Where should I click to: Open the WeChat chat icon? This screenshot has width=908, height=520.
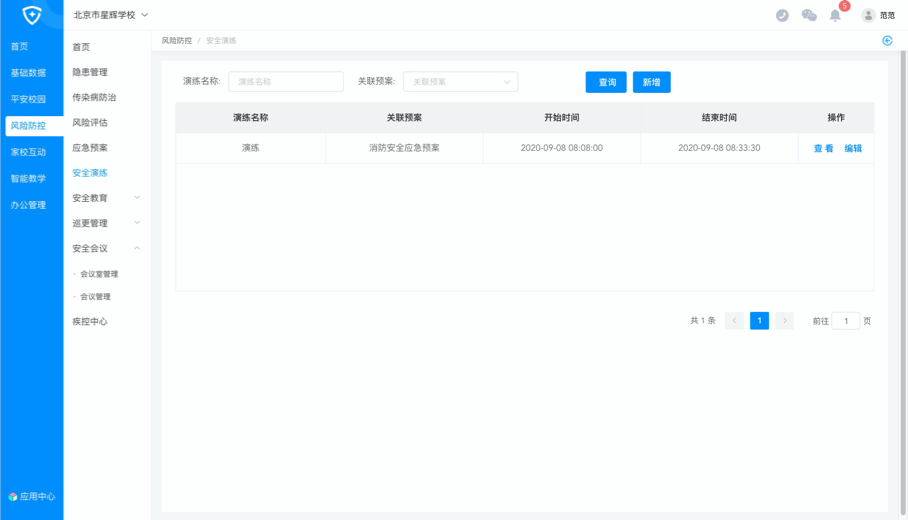[x=809, y=15]
